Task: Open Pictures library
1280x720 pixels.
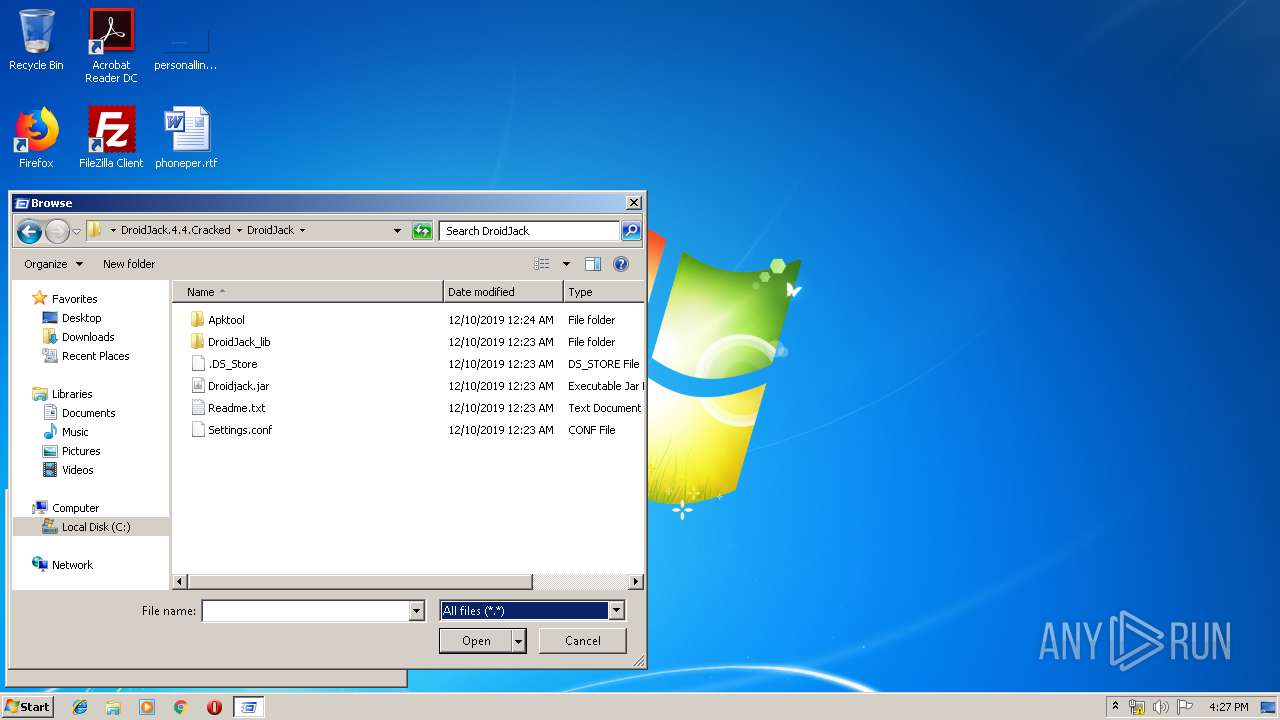Action: (x=70, y=451)
